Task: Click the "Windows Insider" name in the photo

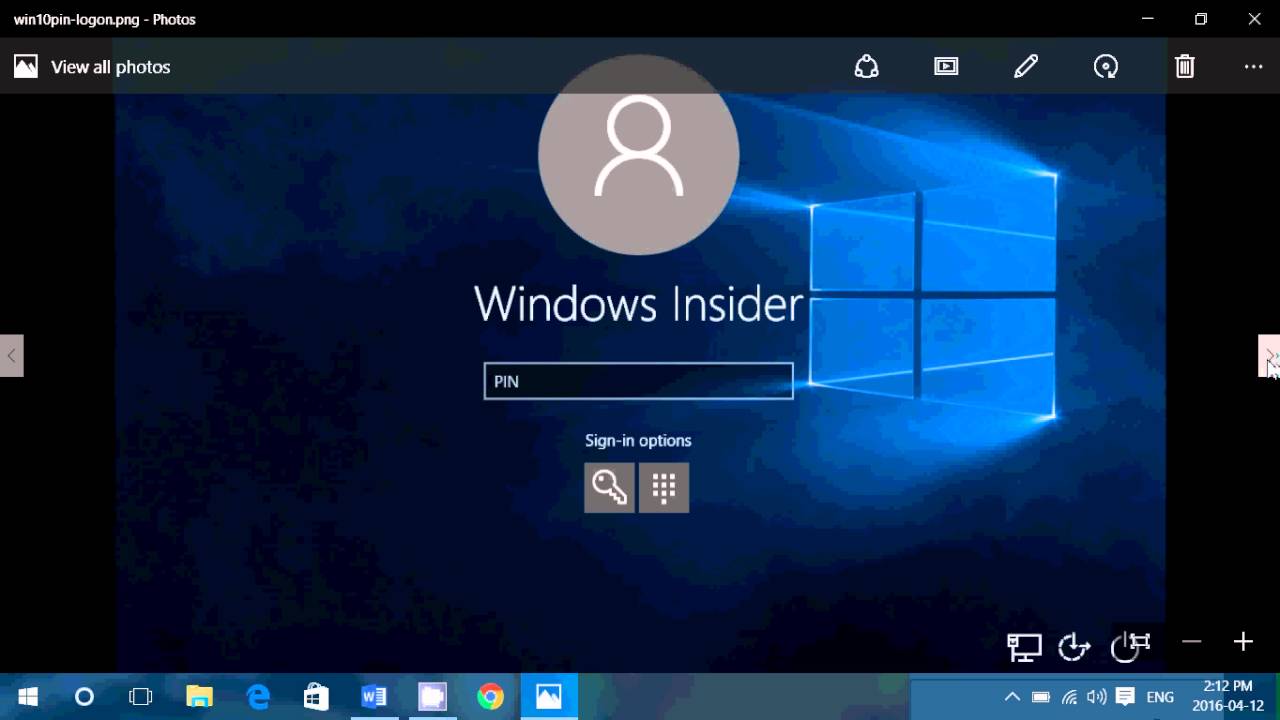Action: (638, 304)
